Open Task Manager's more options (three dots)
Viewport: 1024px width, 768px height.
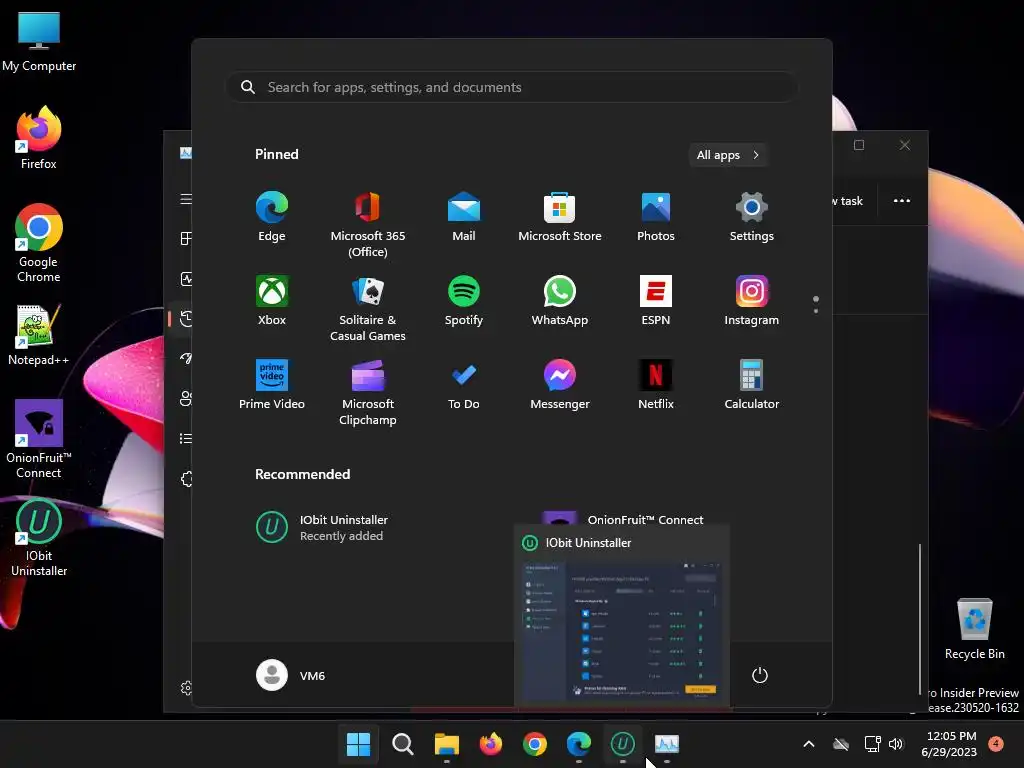[x=901, y=200]
